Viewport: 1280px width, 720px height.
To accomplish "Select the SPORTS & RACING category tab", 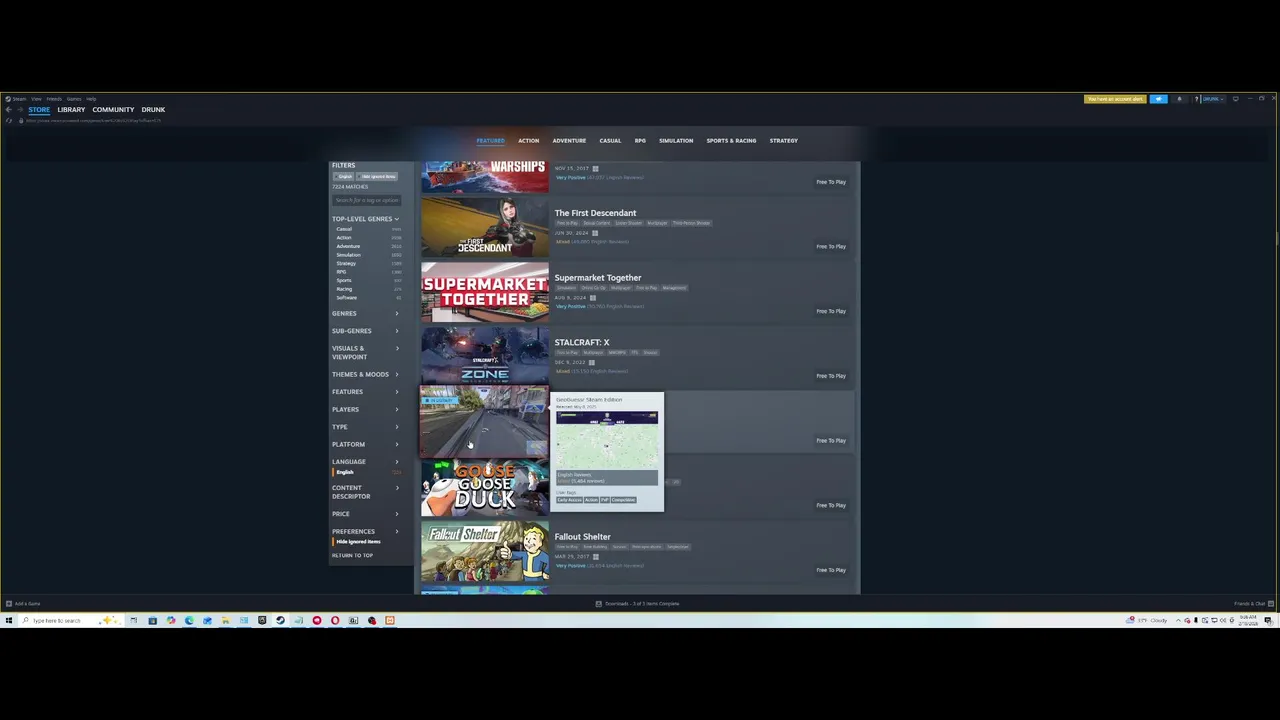I will [731, 141].
